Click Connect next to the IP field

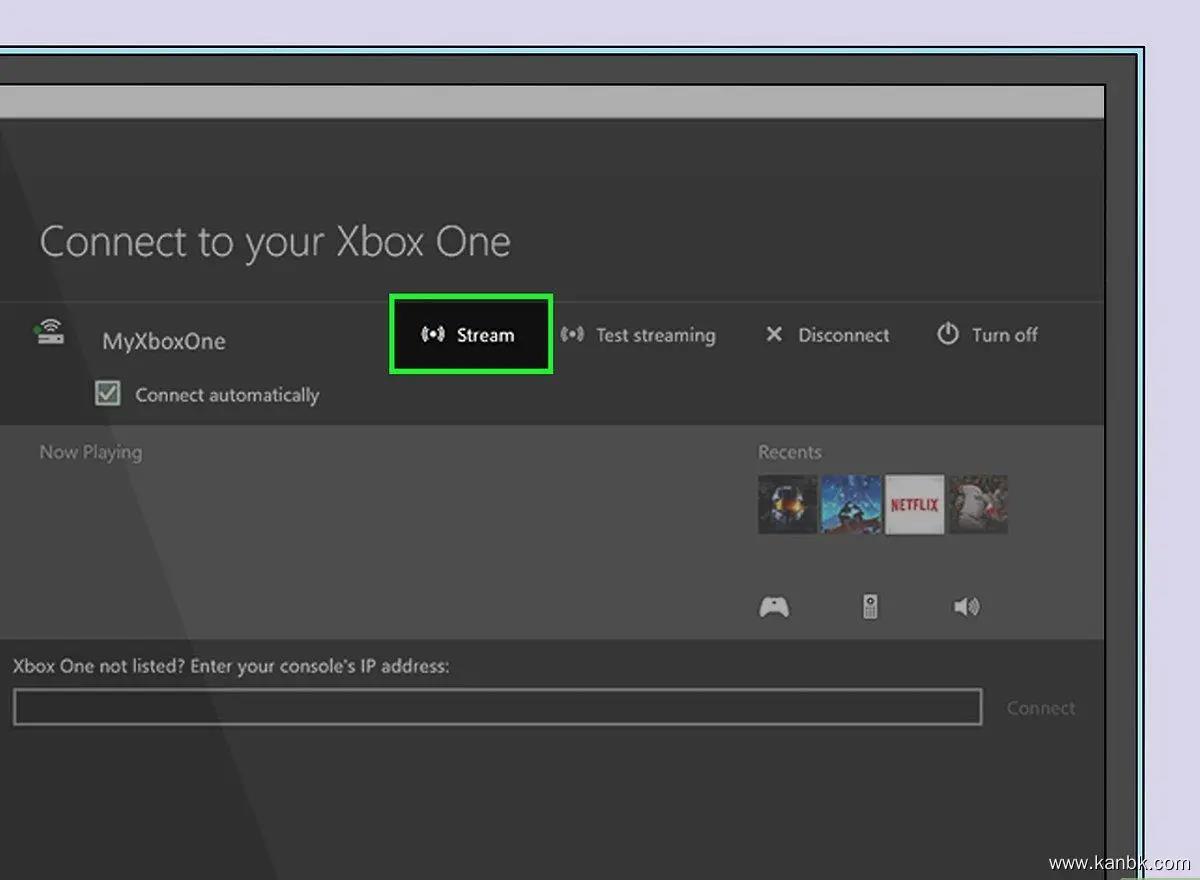[1040, 708]
